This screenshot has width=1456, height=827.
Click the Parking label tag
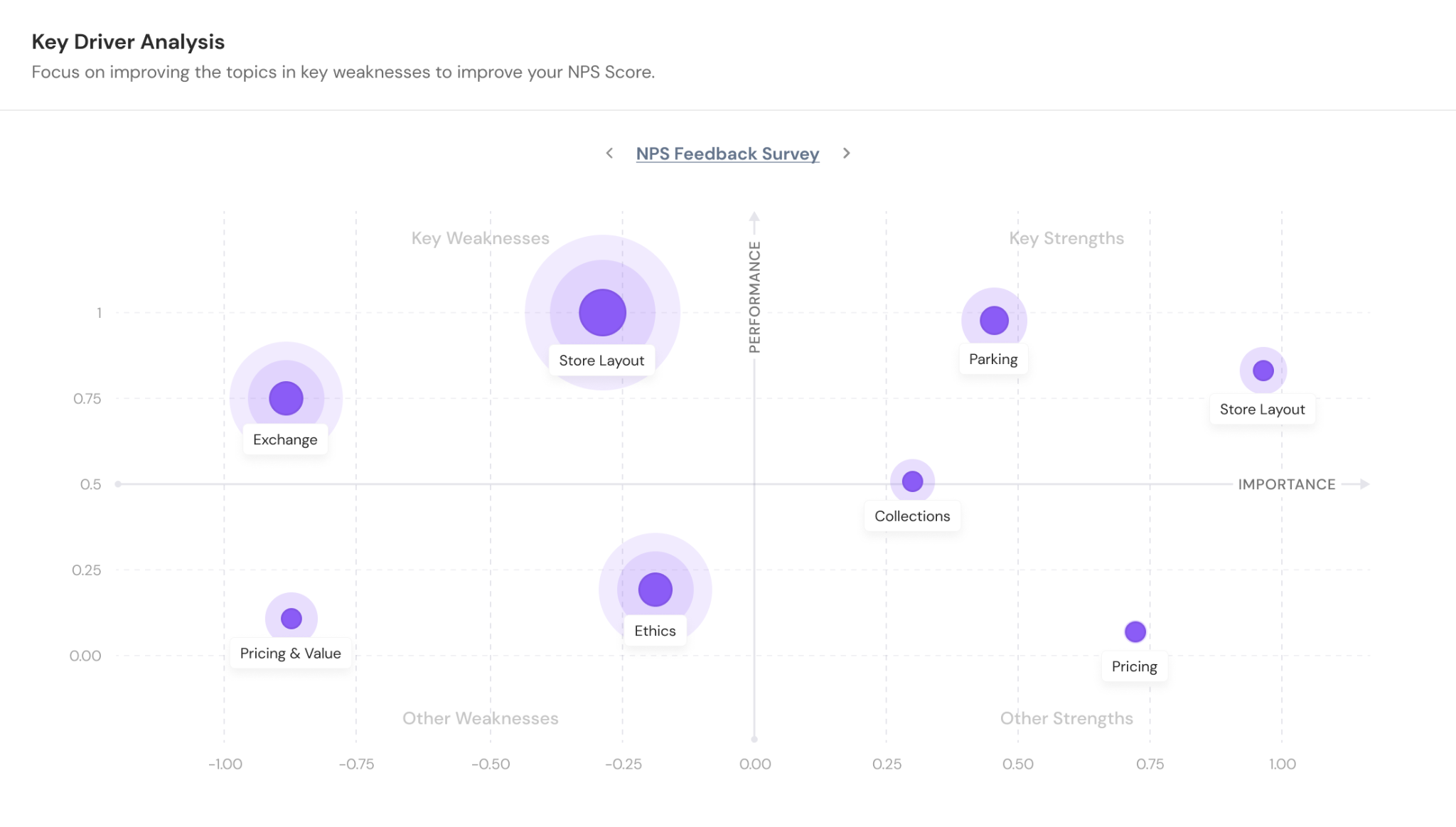(993, 359)
